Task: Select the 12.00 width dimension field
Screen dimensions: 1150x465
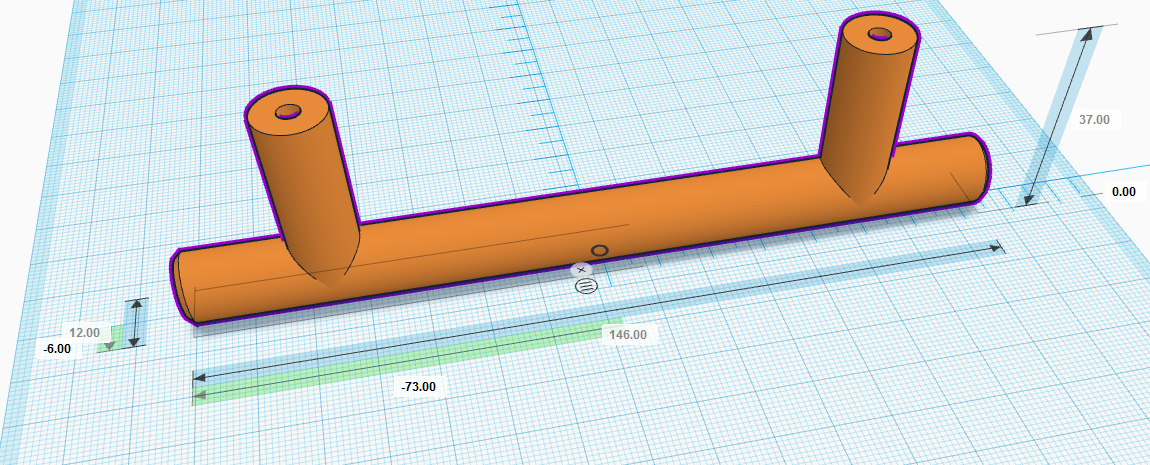Action: (84, 332)
